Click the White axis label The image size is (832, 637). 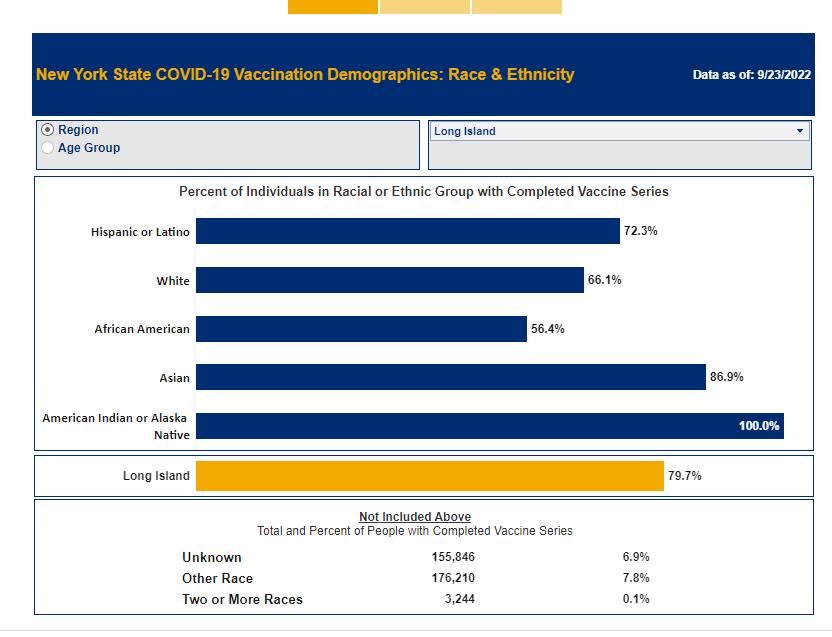[172, 281]
